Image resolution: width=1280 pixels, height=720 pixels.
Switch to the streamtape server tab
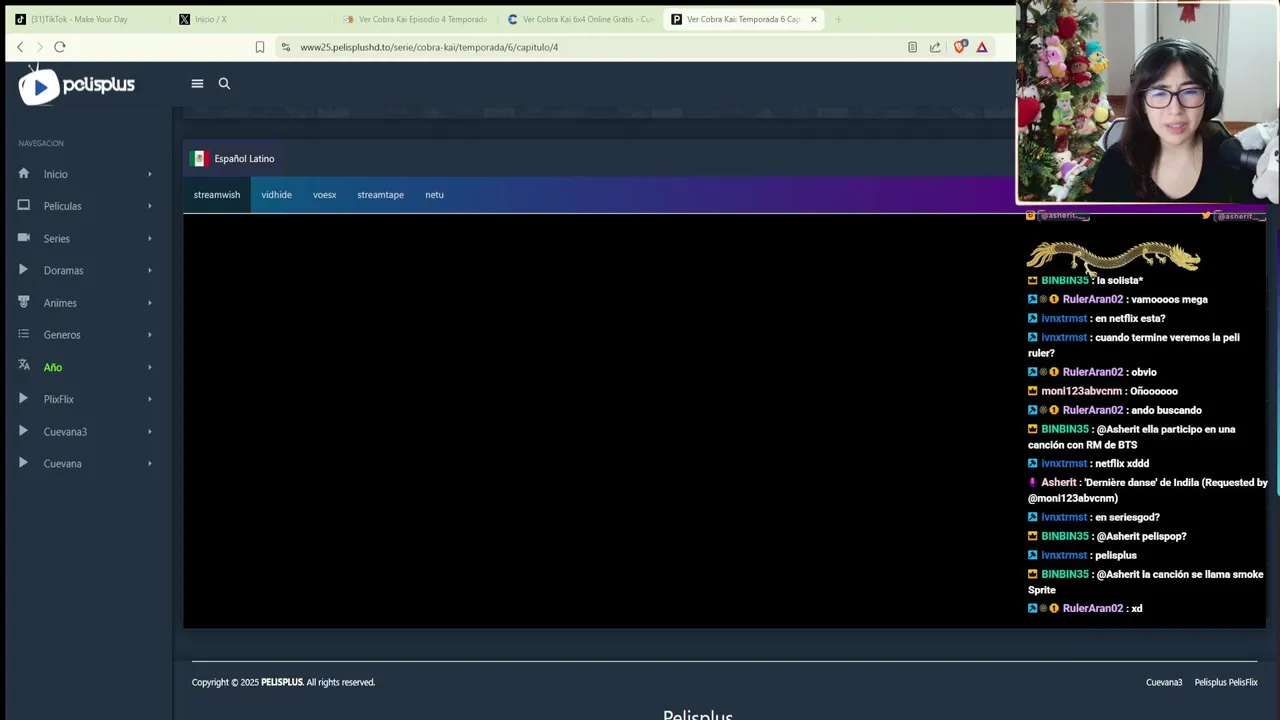click(x=380, y=195)
